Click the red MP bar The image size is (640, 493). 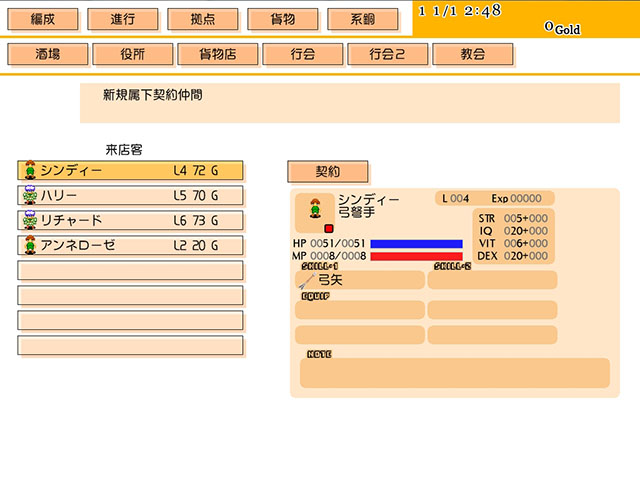pos(416,256)
